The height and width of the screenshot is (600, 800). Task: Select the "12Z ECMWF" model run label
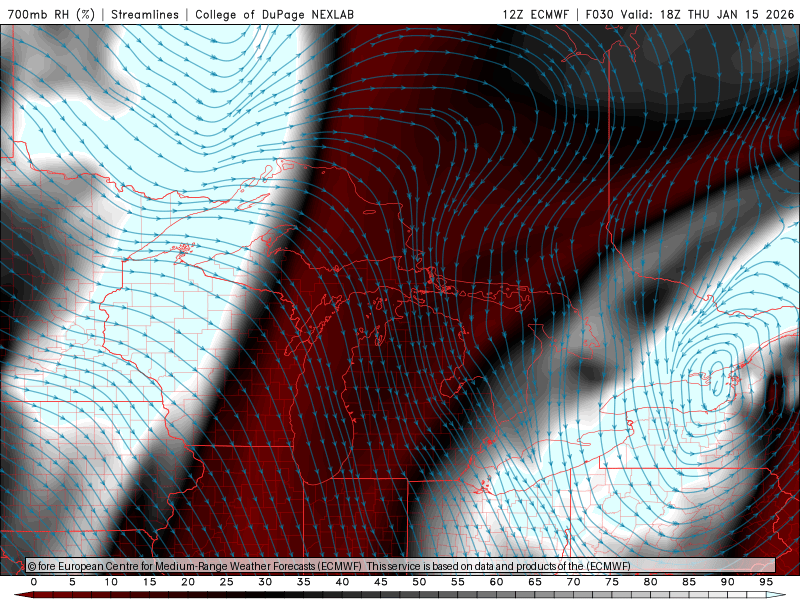pos(535,14)
